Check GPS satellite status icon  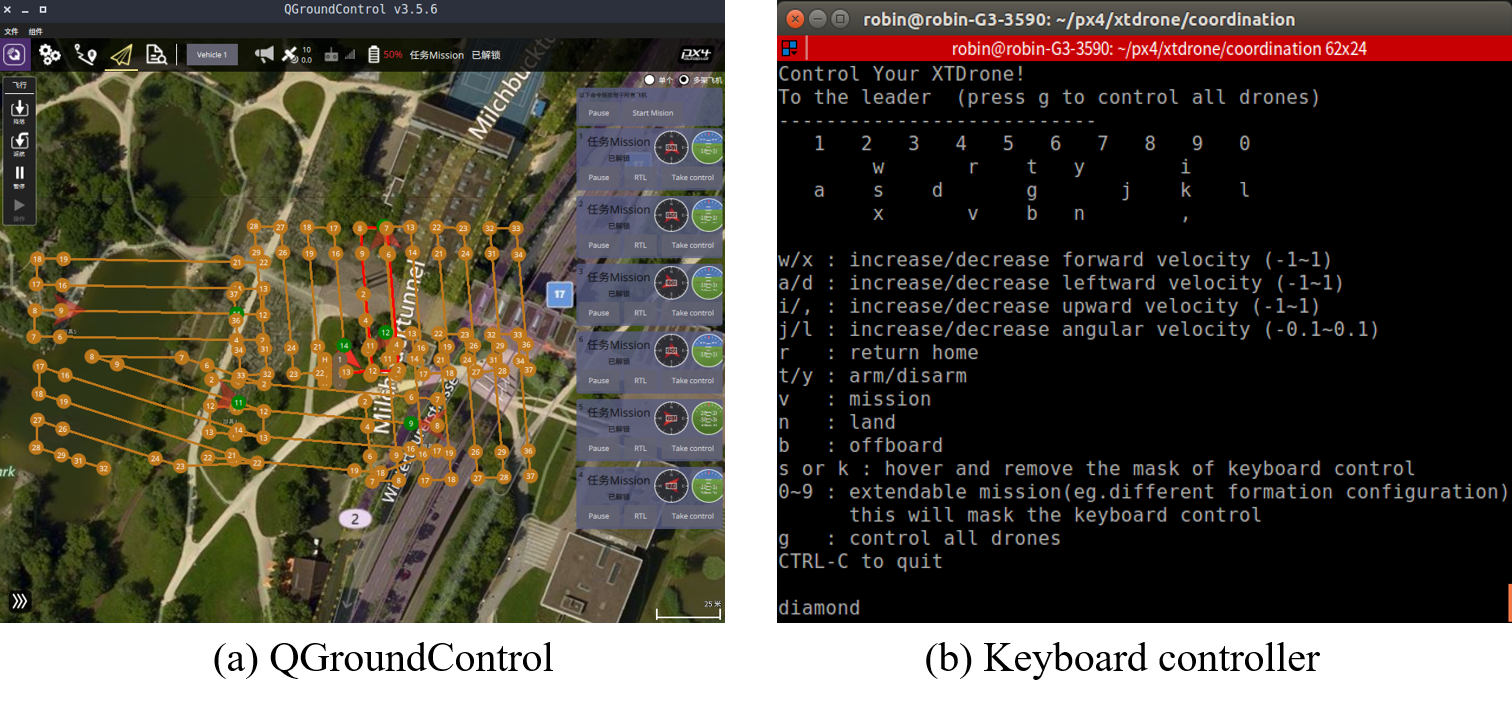(x=291, y=55)
